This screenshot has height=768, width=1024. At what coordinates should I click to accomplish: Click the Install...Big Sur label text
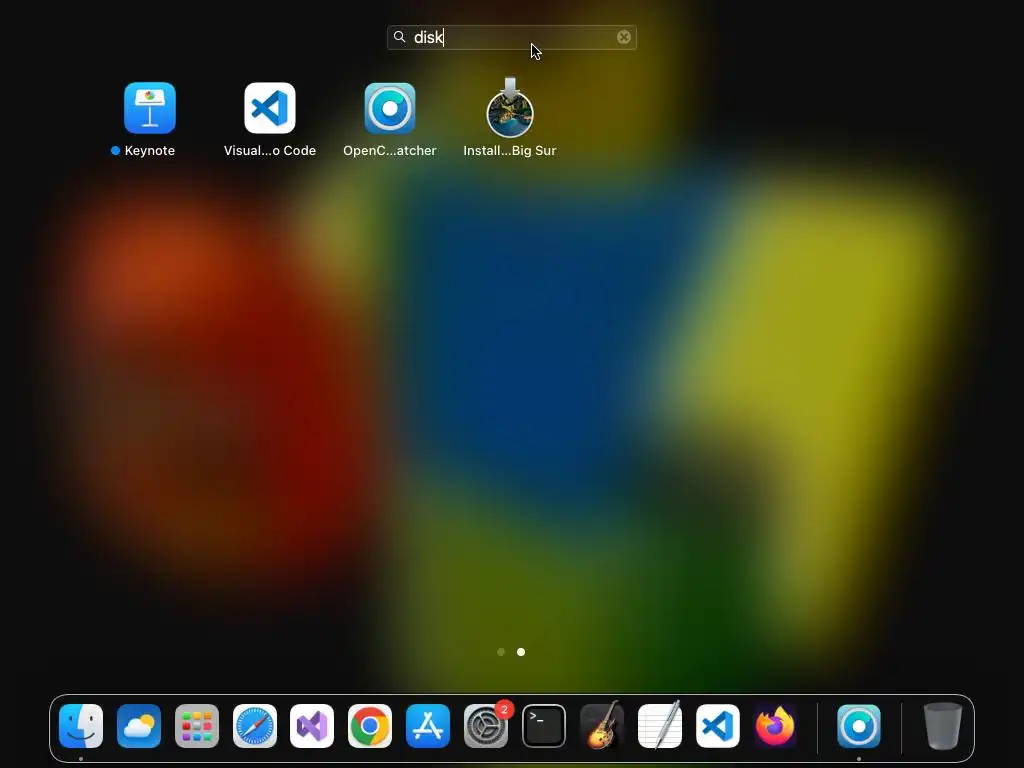pos(510,151)
